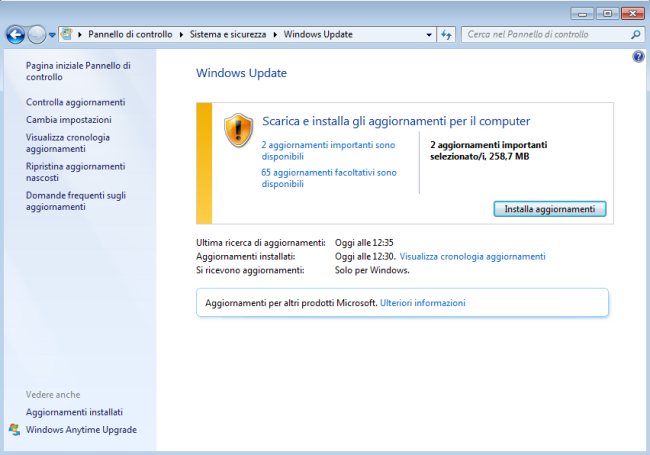Select Pannello di controllo breadcrumb
Image resolution: width=650 pixels, height=455 pixels.
pos(130,34)
